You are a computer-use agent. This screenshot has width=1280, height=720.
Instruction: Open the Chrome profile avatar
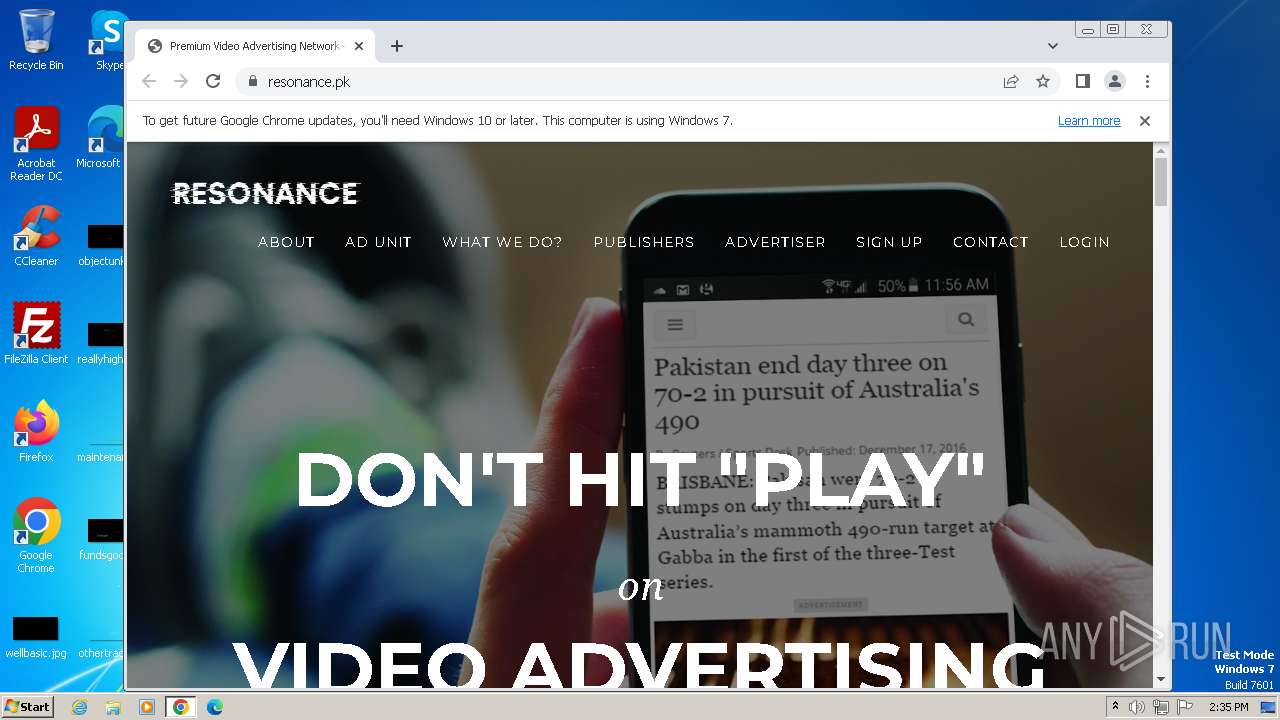pos(1115,81)
